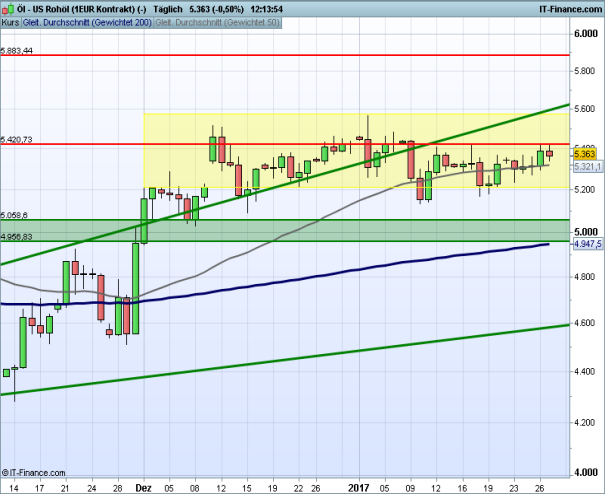Click date label 24 on the axis
The height and width of the screenshot is (494, 605).
92,489
